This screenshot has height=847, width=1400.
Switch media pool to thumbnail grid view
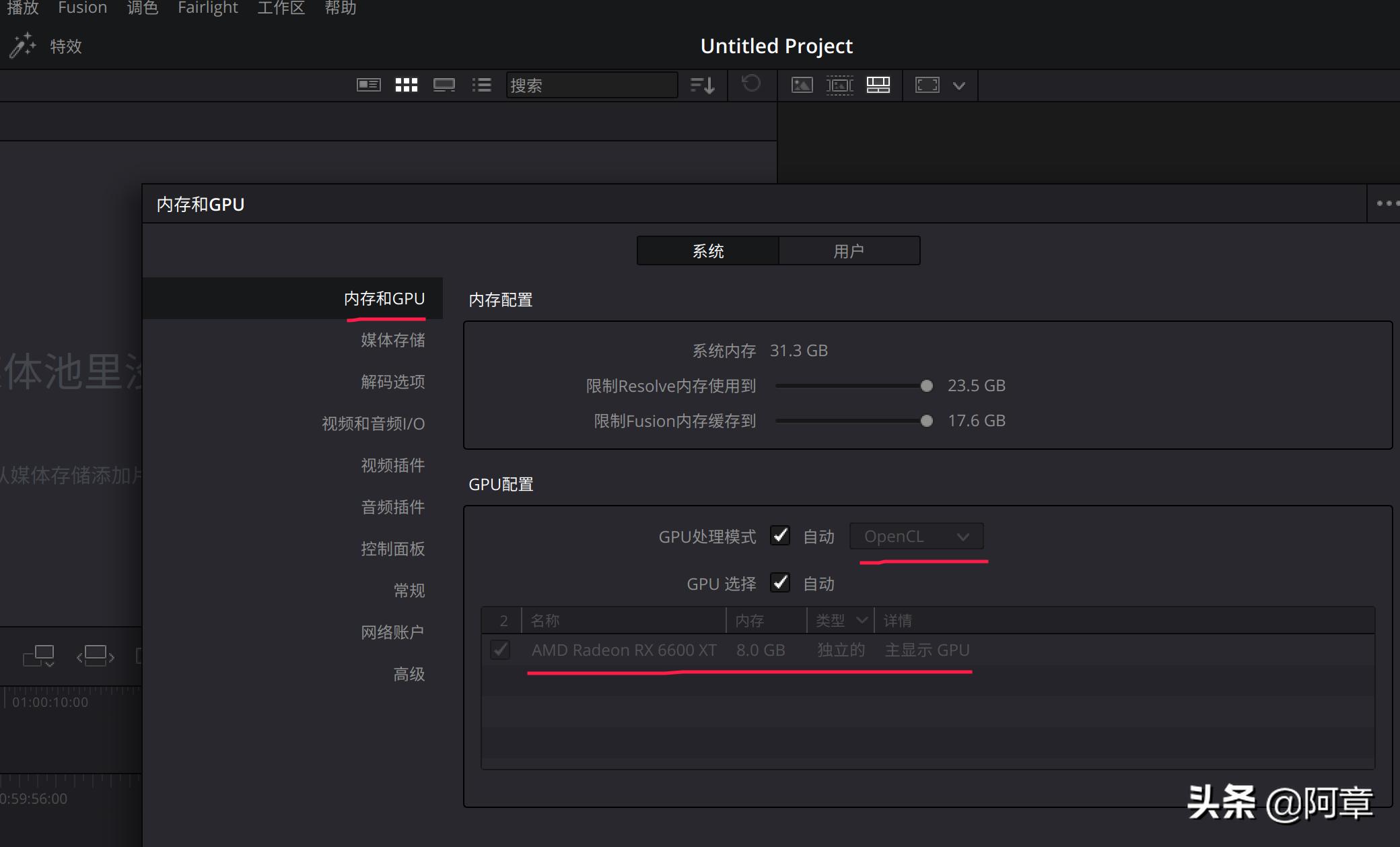click(x=406, y=85)
